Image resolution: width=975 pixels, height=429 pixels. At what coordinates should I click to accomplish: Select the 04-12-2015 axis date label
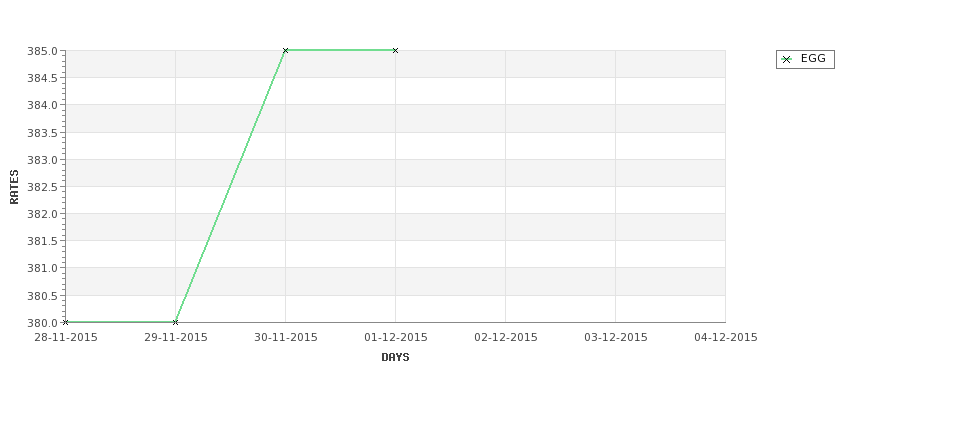point(726,338)
